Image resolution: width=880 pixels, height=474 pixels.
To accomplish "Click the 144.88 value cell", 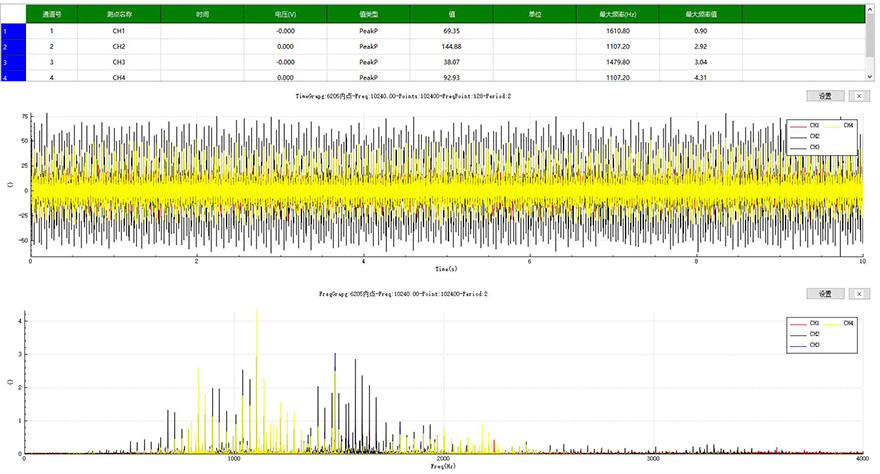I will [451, 47].
